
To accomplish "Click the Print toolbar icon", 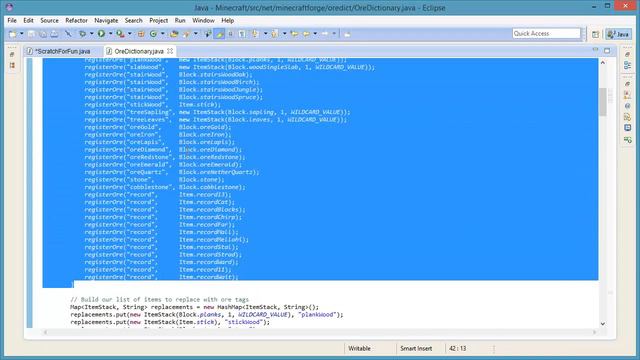I will (54, 34).
